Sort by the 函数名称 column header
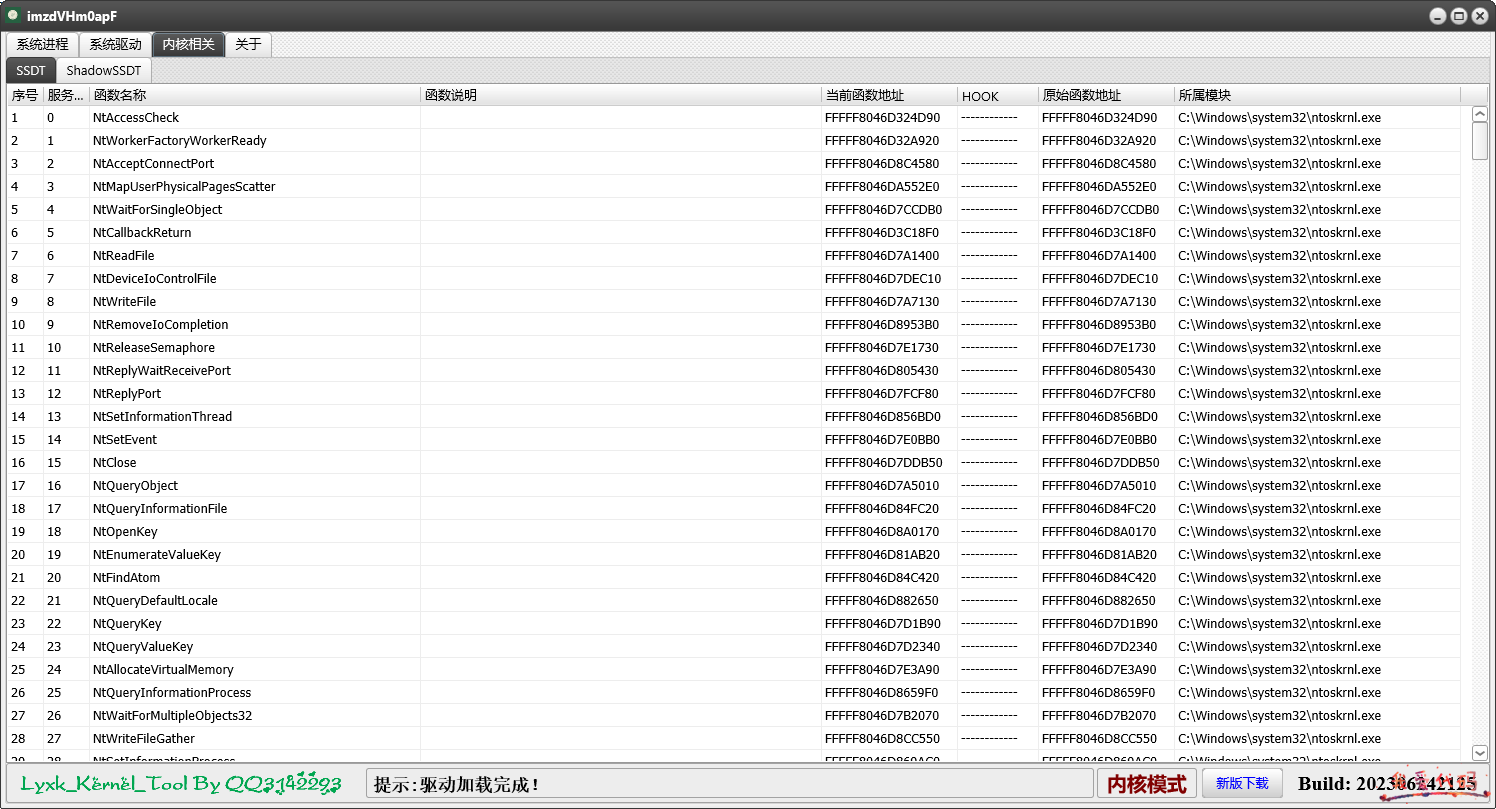 (254, 96)
